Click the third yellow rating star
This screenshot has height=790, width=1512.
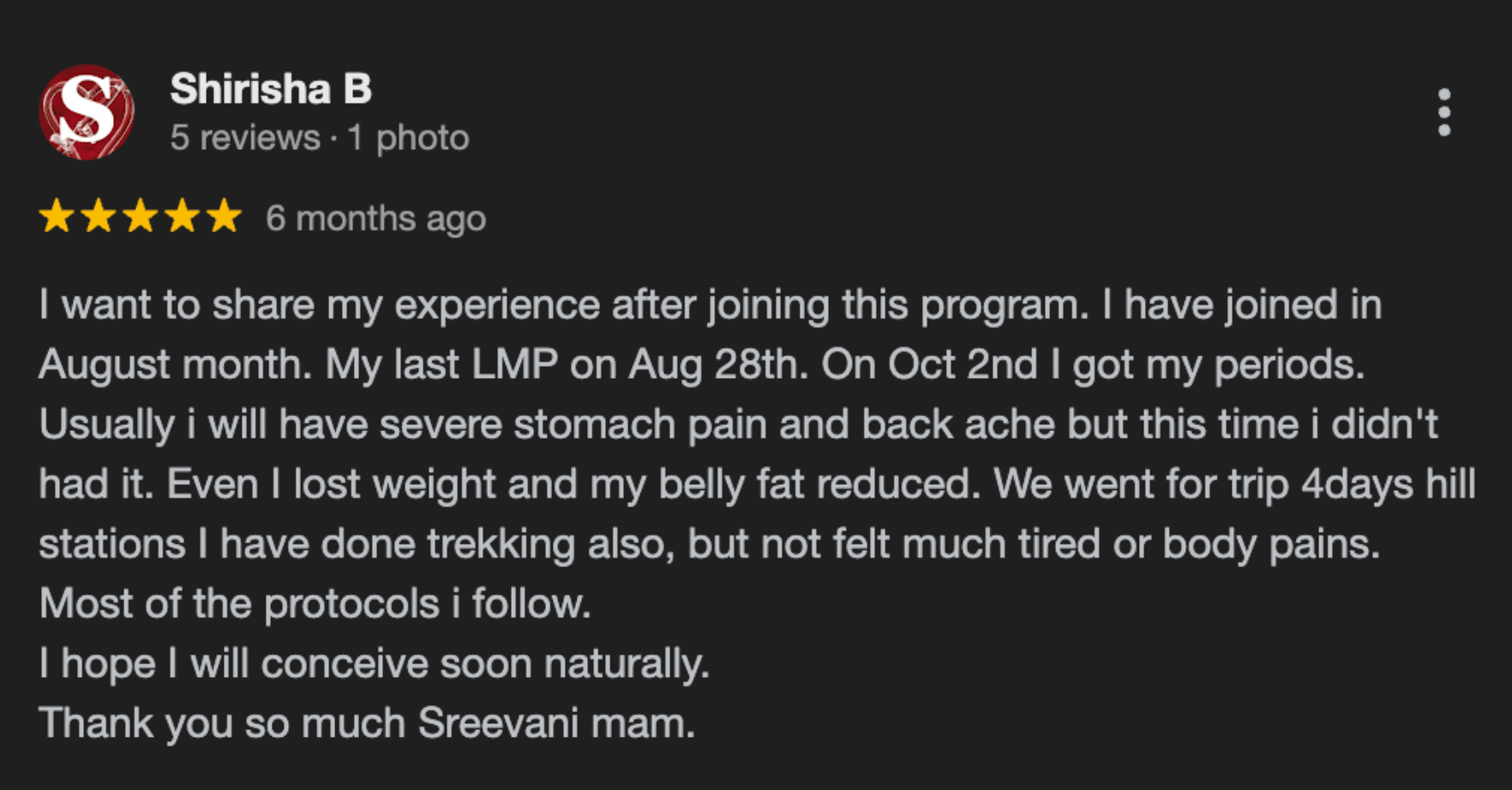pyautogui.click(x=141, y=217)
